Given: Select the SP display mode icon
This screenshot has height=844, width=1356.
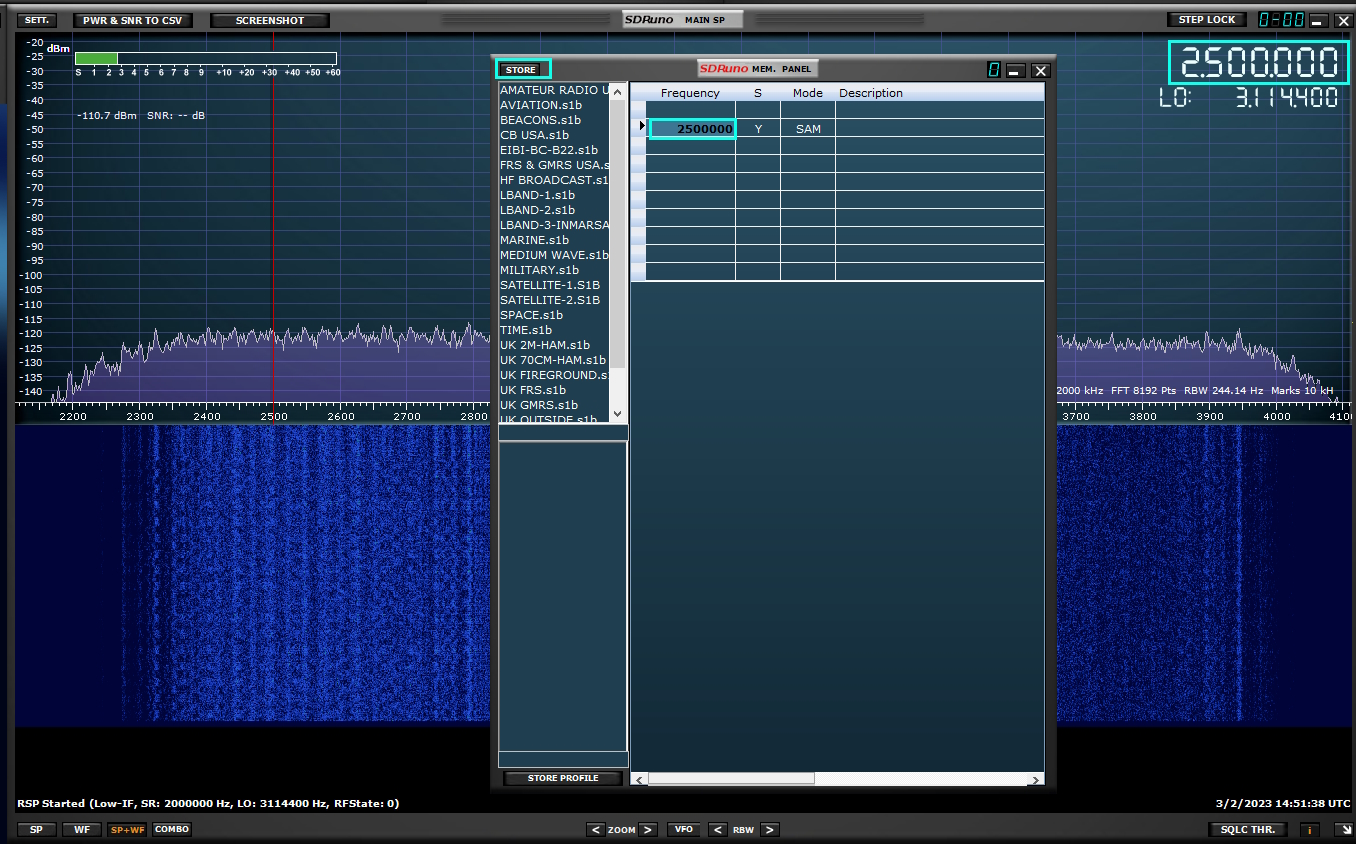Looking at the screenshot, I should tap(36, 829).
